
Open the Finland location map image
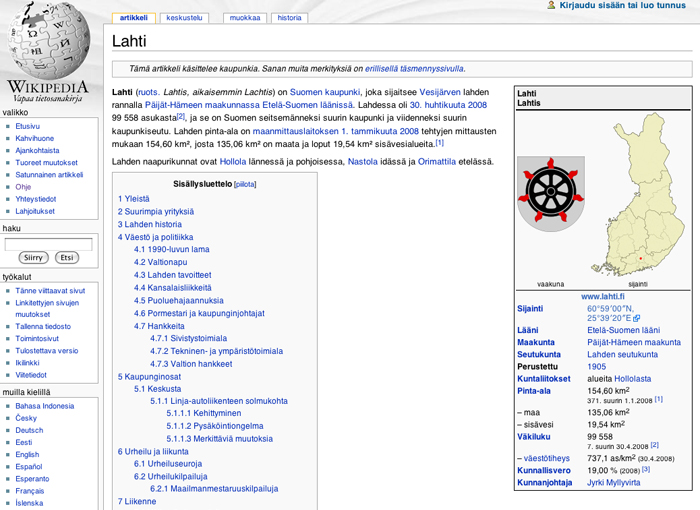tap(638, 195)
